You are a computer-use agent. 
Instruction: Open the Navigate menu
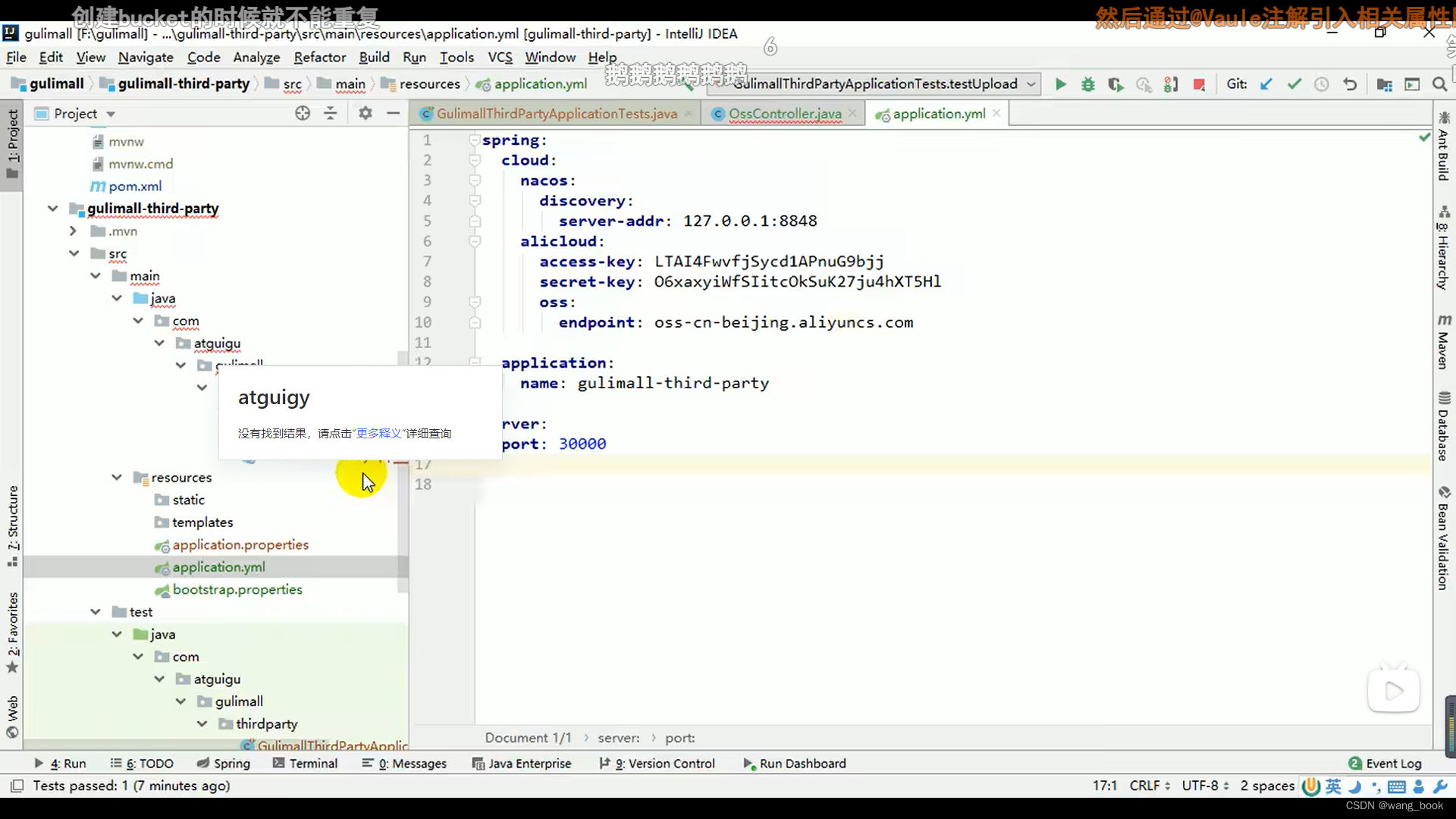point(146,57)
